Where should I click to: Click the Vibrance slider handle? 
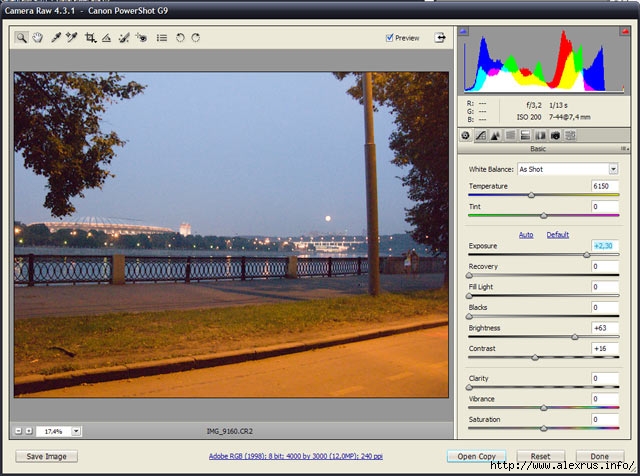544,408
